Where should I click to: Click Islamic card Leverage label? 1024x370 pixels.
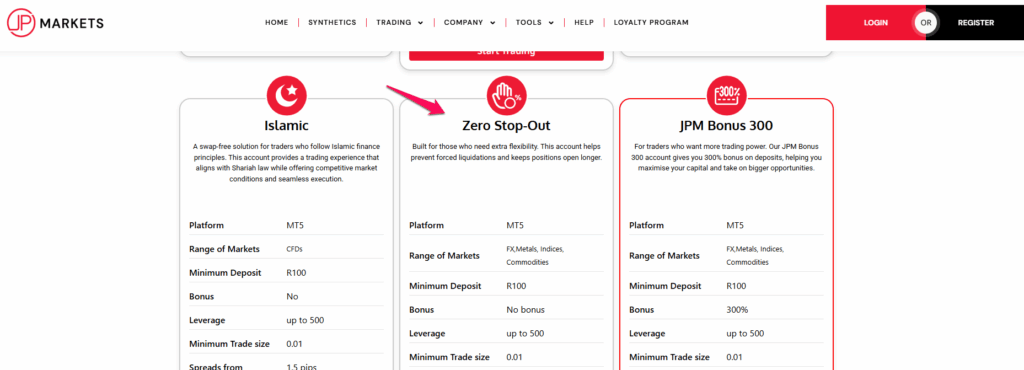[207, 320]
